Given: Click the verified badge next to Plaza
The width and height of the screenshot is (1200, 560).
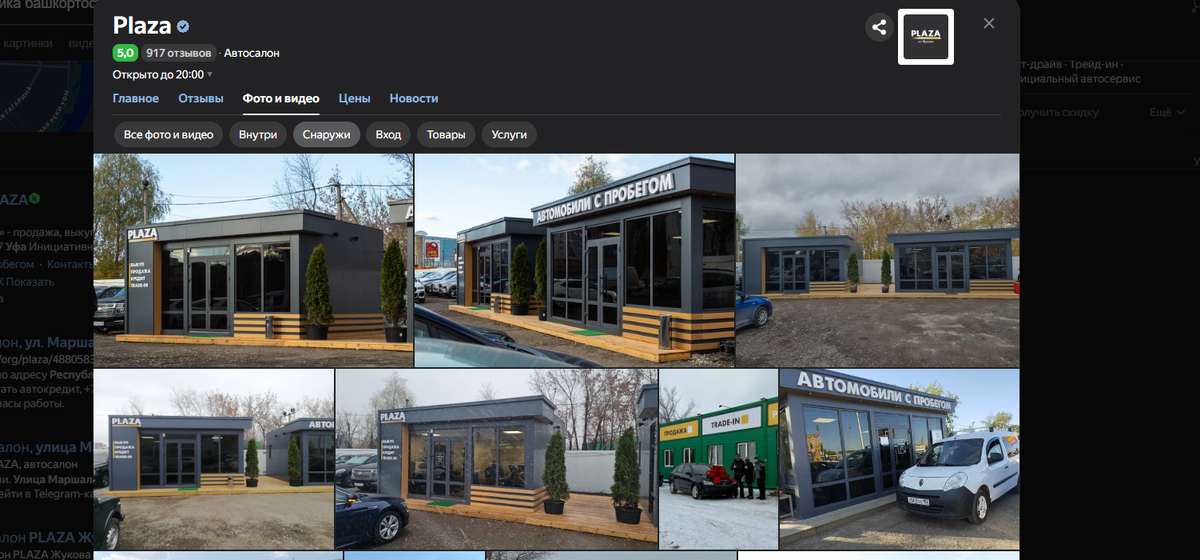Looking at the screenshot, I should click(184, 26).
